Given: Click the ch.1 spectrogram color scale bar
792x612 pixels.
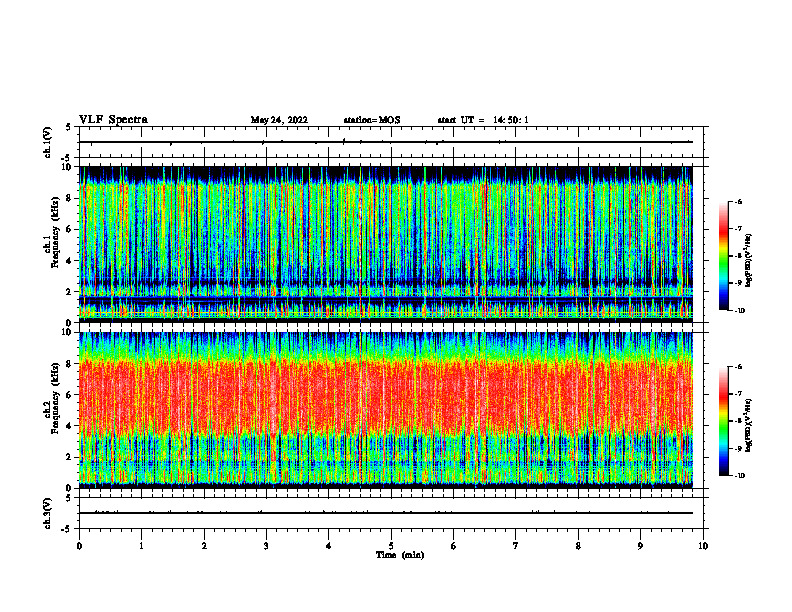Looking at the screenshot, I should [x=723, y=256].
